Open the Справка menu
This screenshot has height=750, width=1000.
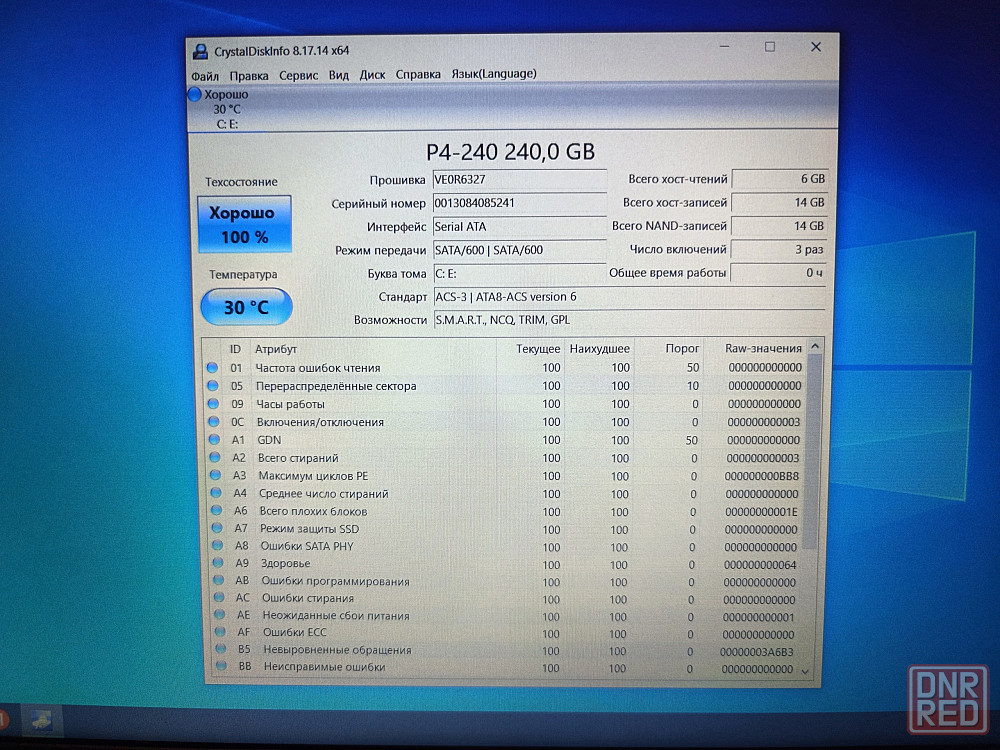click(x=418, y=74)
